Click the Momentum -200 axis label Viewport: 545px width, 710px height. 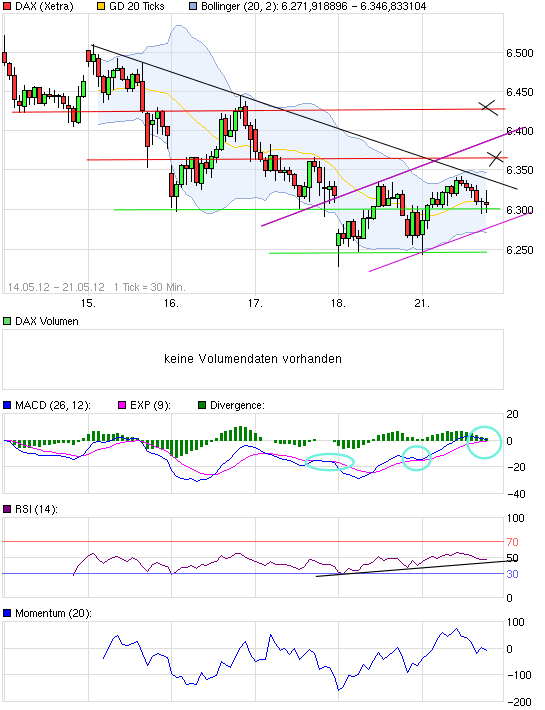click(519, 702)
